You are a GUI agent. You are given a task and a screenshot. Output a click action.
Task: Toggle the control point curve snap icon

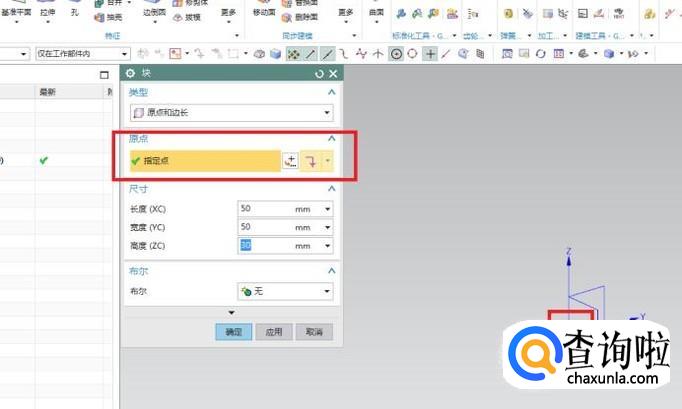344,54
